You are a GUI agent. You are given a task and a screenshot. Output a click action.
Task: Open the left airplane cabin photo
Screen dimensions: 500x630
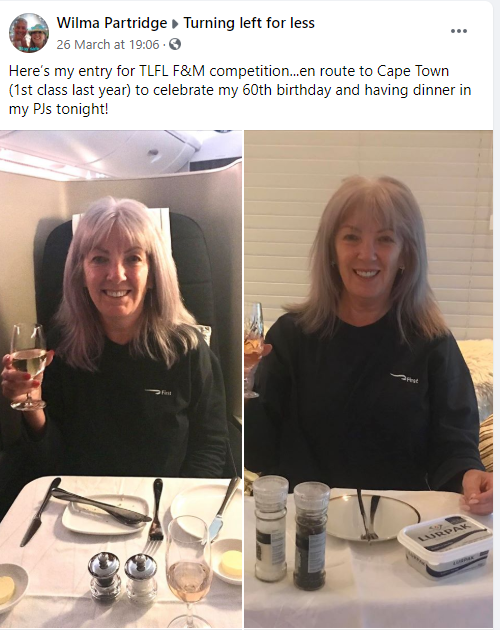point(121,379)
